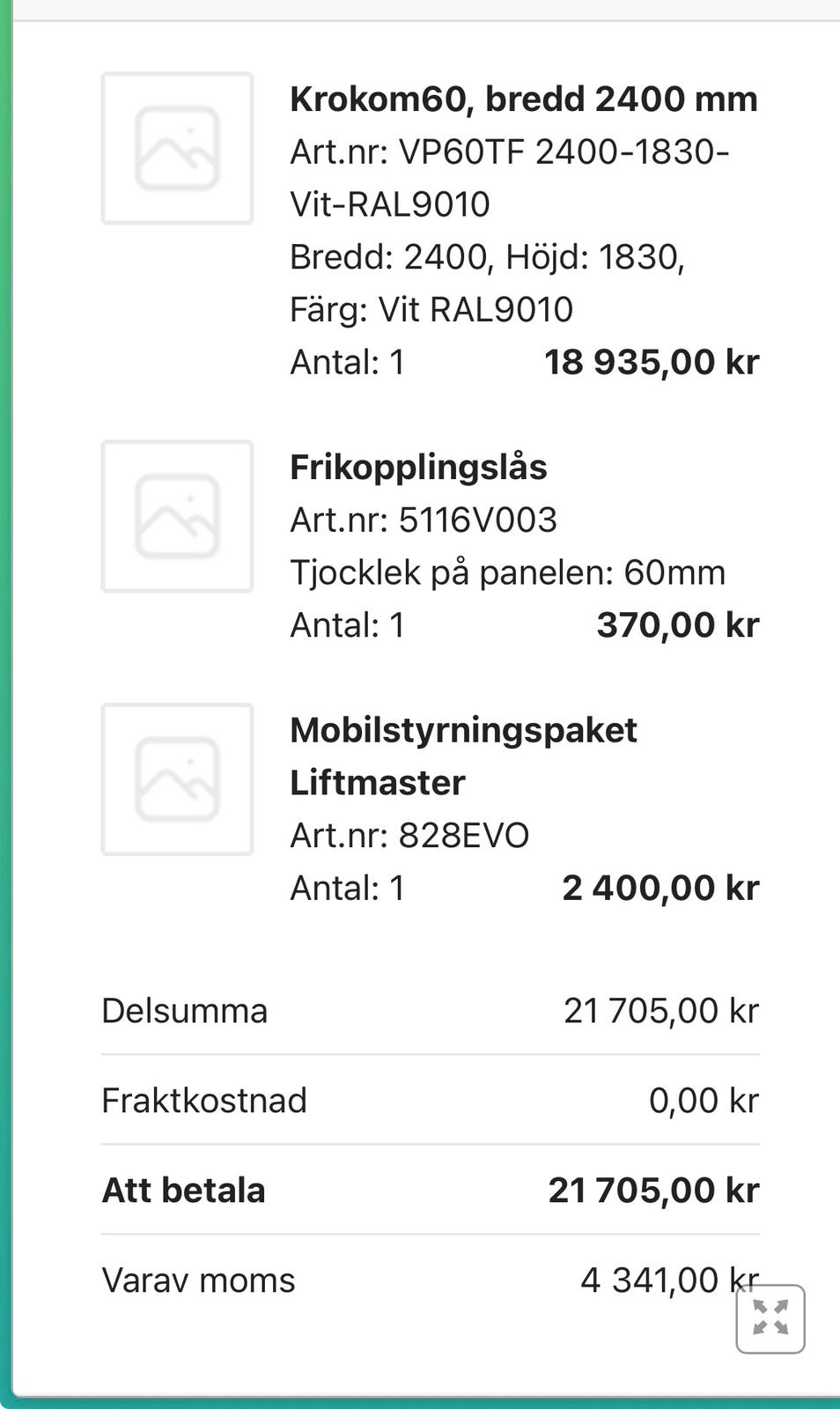This screenshot has height=1409, width=840.
Task: Click the Krokom60 product image placeholder
Action: 177,148
